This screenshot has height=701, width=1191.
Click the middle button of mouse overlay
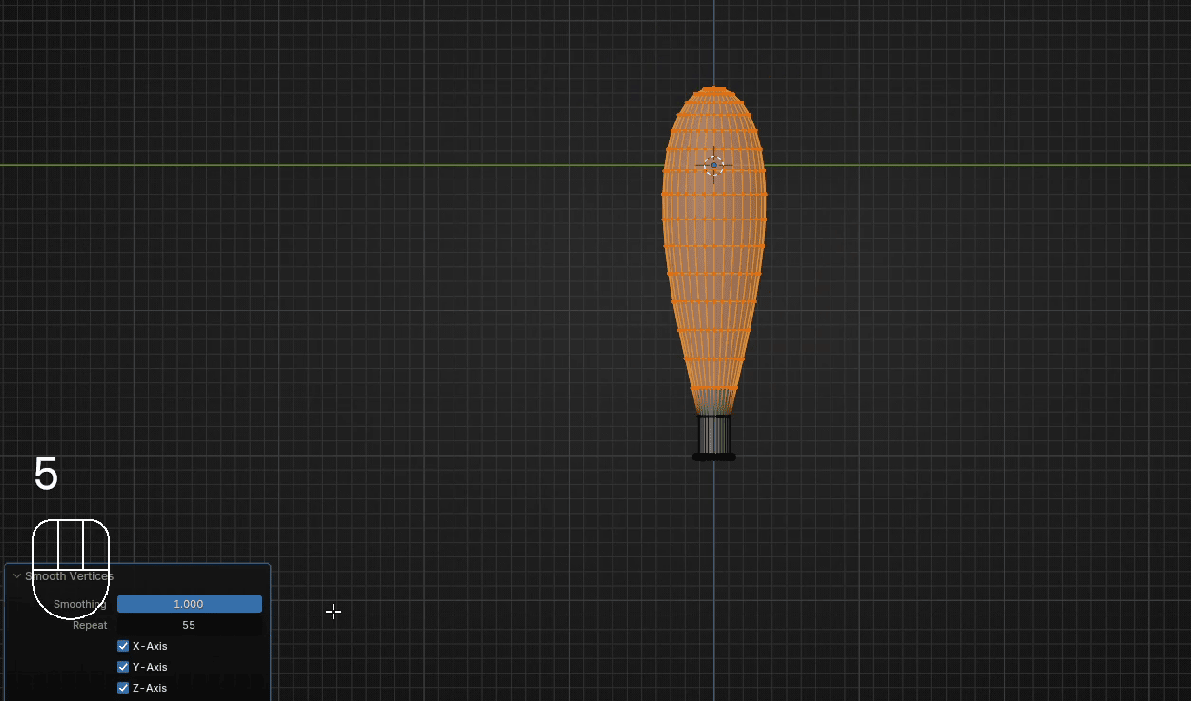pos(70,544)
